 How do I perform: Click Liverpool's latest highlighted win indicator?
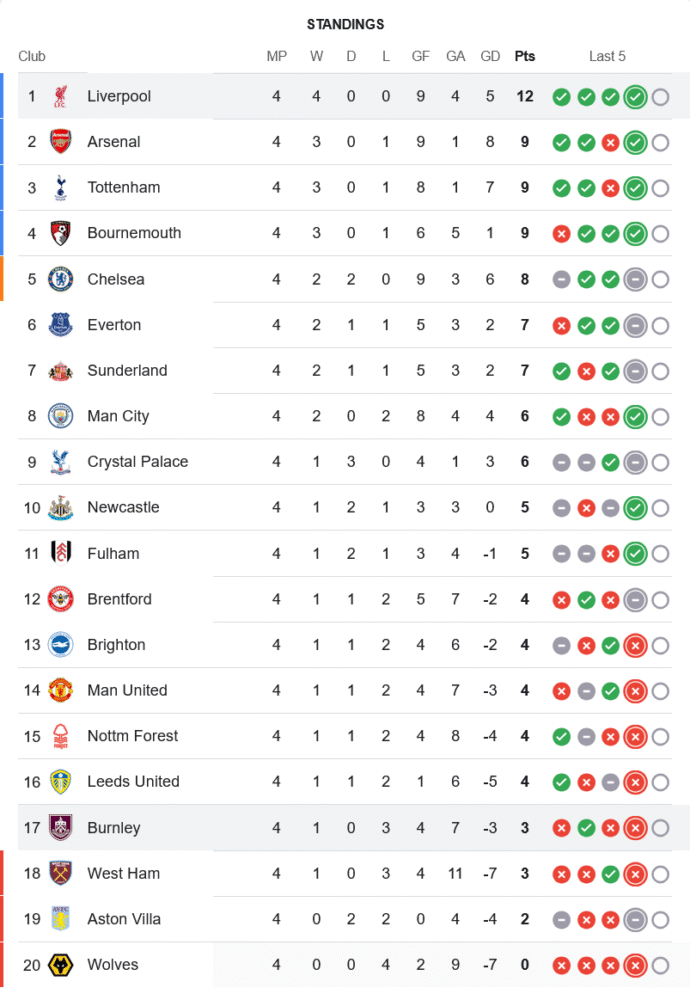tap(635, 97)
